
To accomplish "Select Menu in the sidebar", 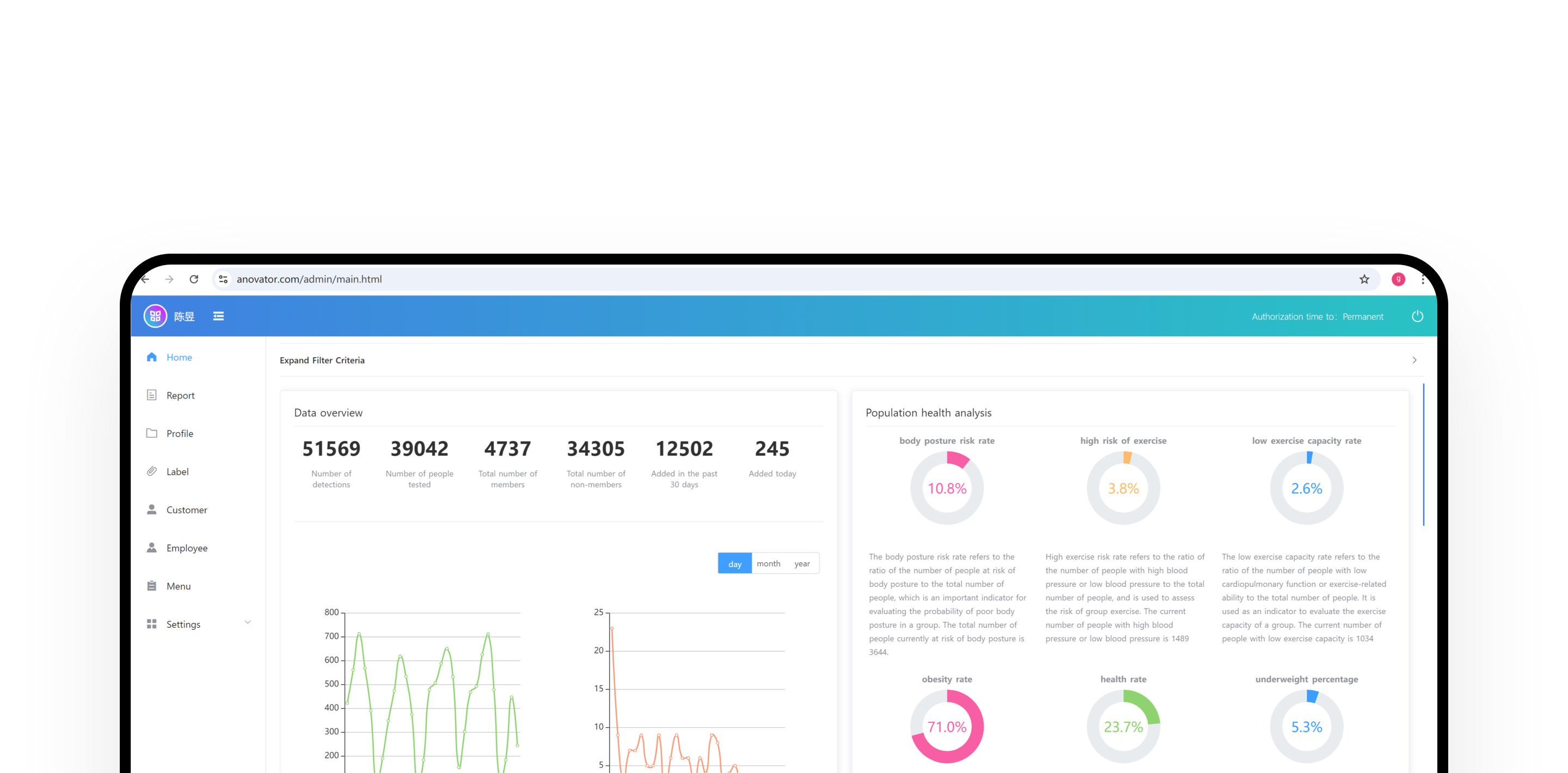I will pyautogui.click(x=198, y=586).
